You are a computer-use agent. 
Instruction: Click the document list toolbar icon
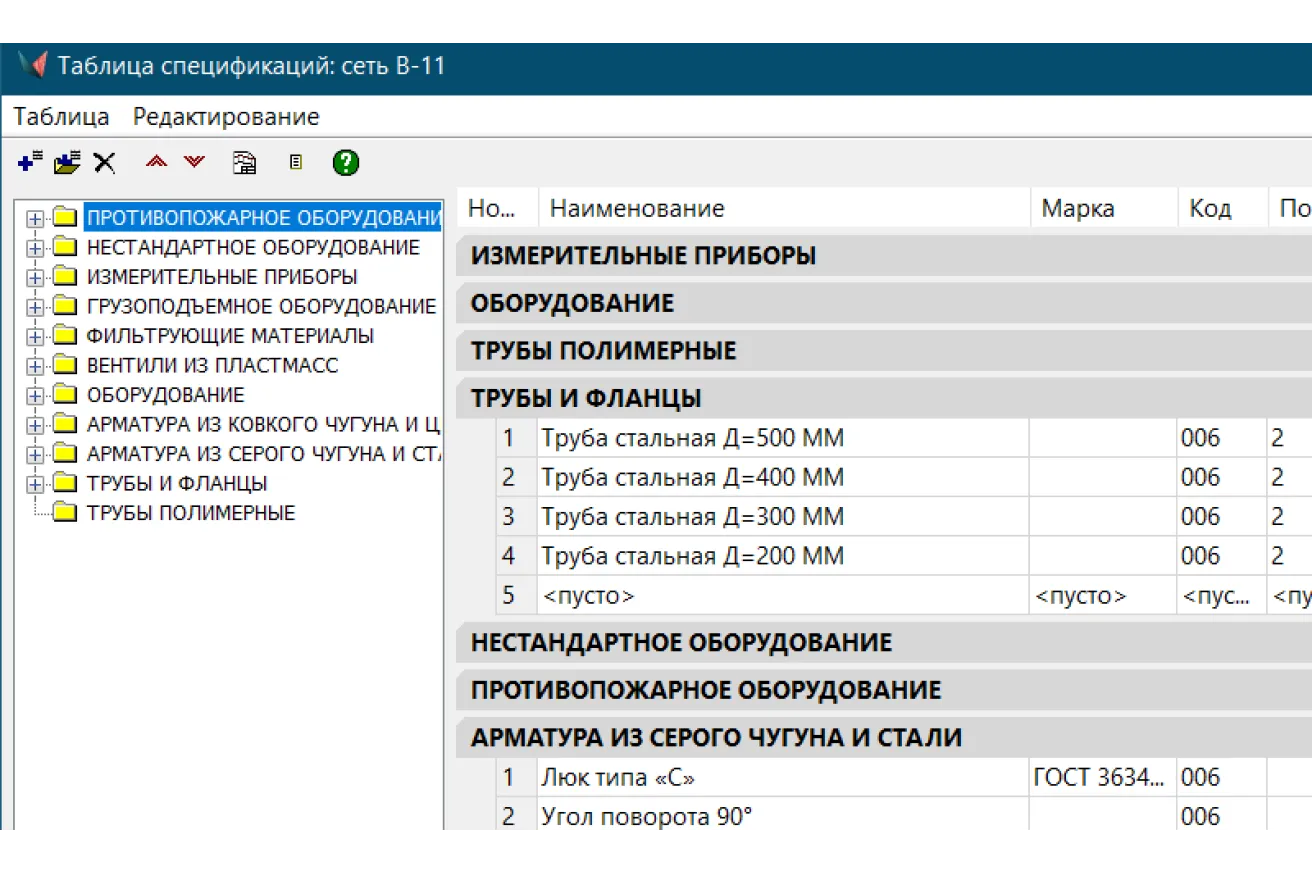pos(295,161)
